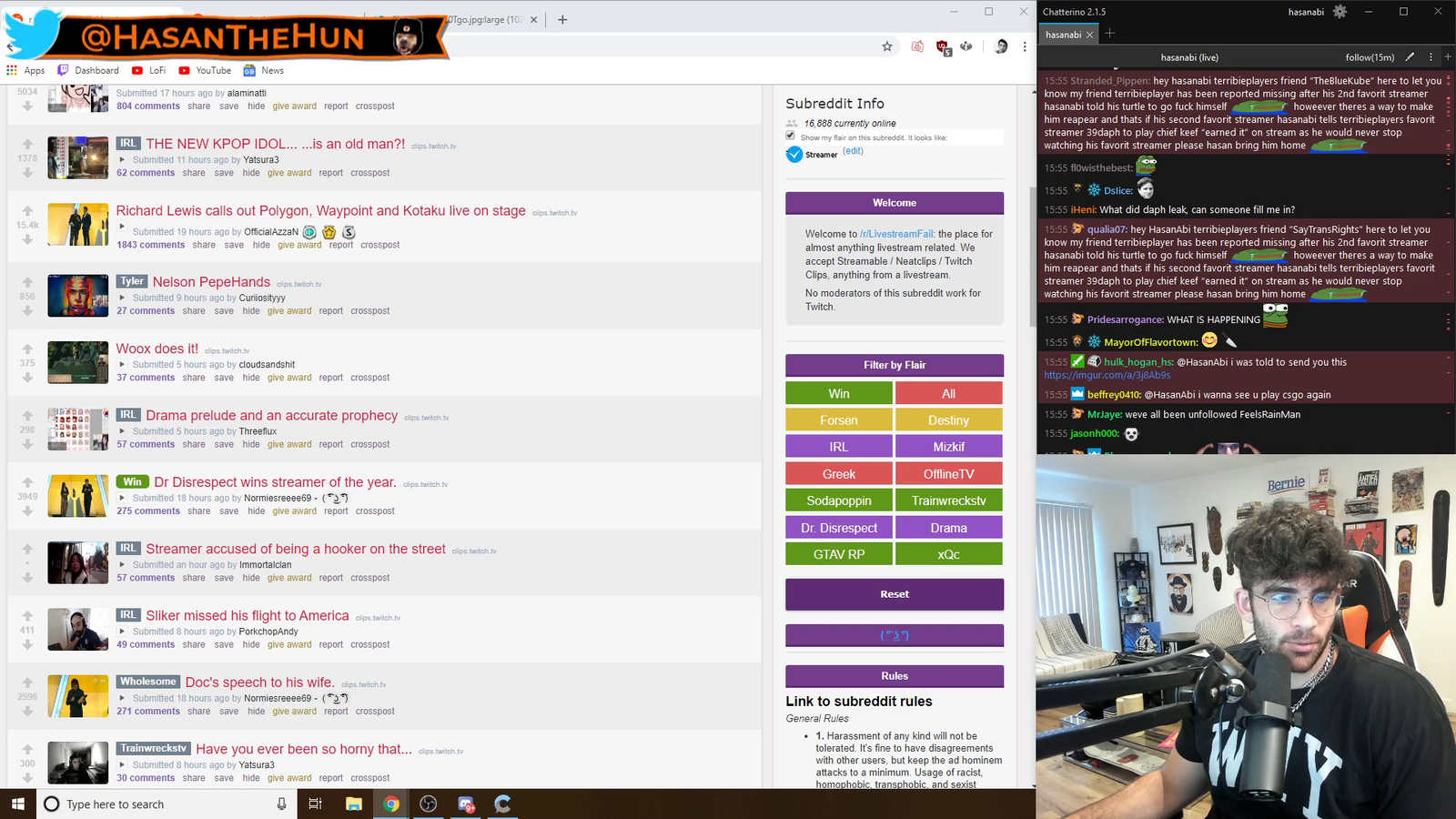The height and width of the screenshot is (819, 1456).
Task: Open the Chrome three-dot menu
Action: (1025, 46)
